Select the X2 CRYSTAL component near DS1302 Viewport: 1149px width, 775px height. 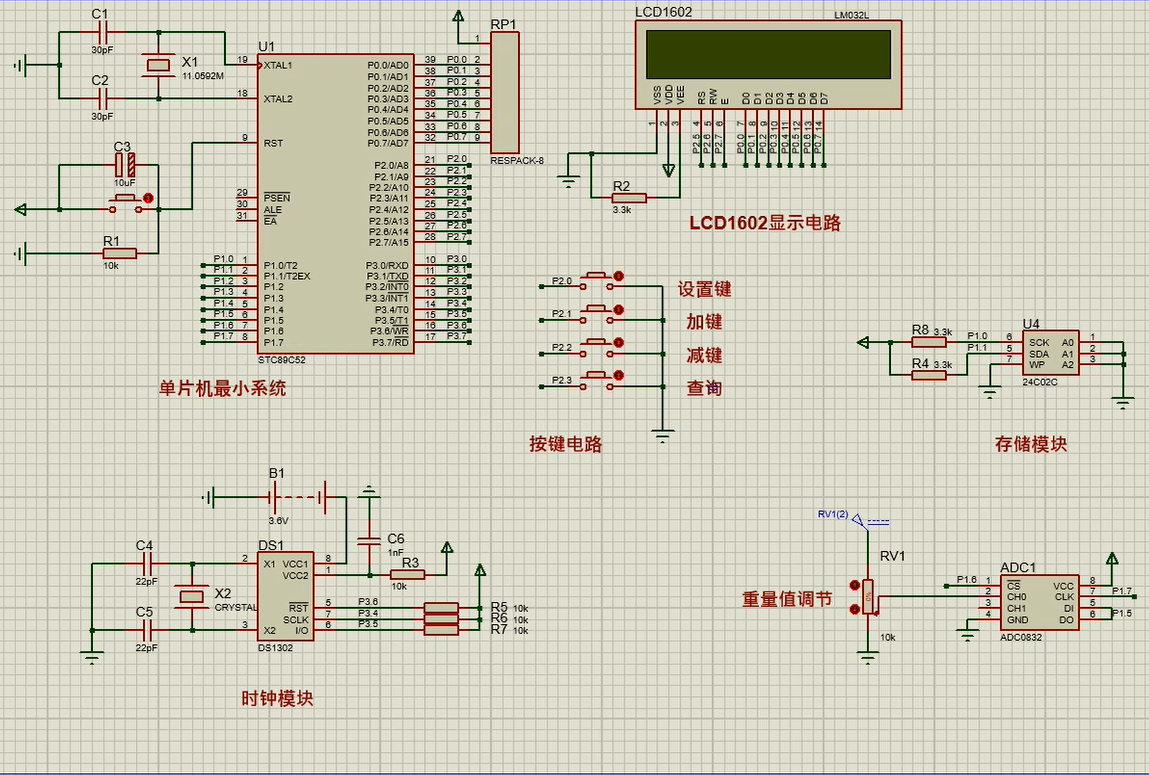click(191, 597)
